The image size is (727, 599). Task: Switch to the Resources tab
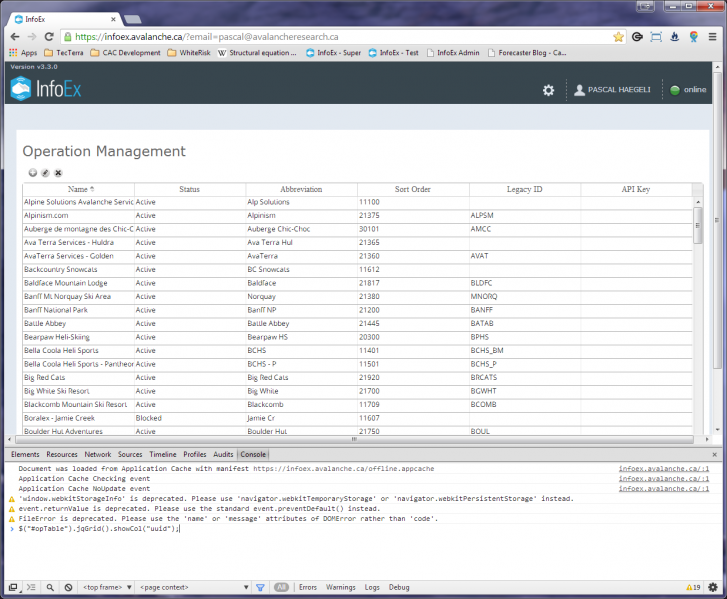(62, 454)
